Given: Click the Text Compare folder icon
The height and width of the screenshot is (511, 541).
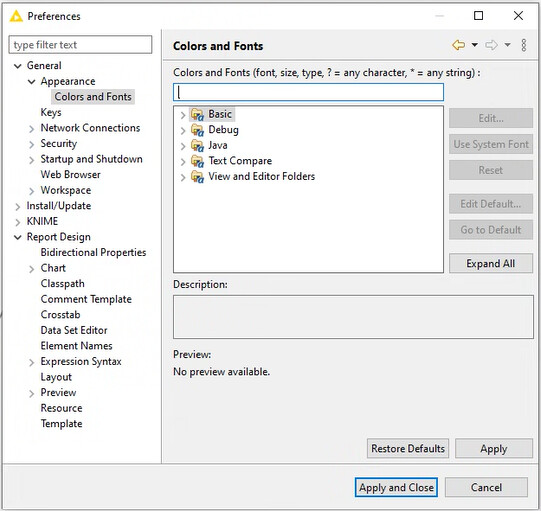Looking at the screenshot, I should (x=197, y=161).
